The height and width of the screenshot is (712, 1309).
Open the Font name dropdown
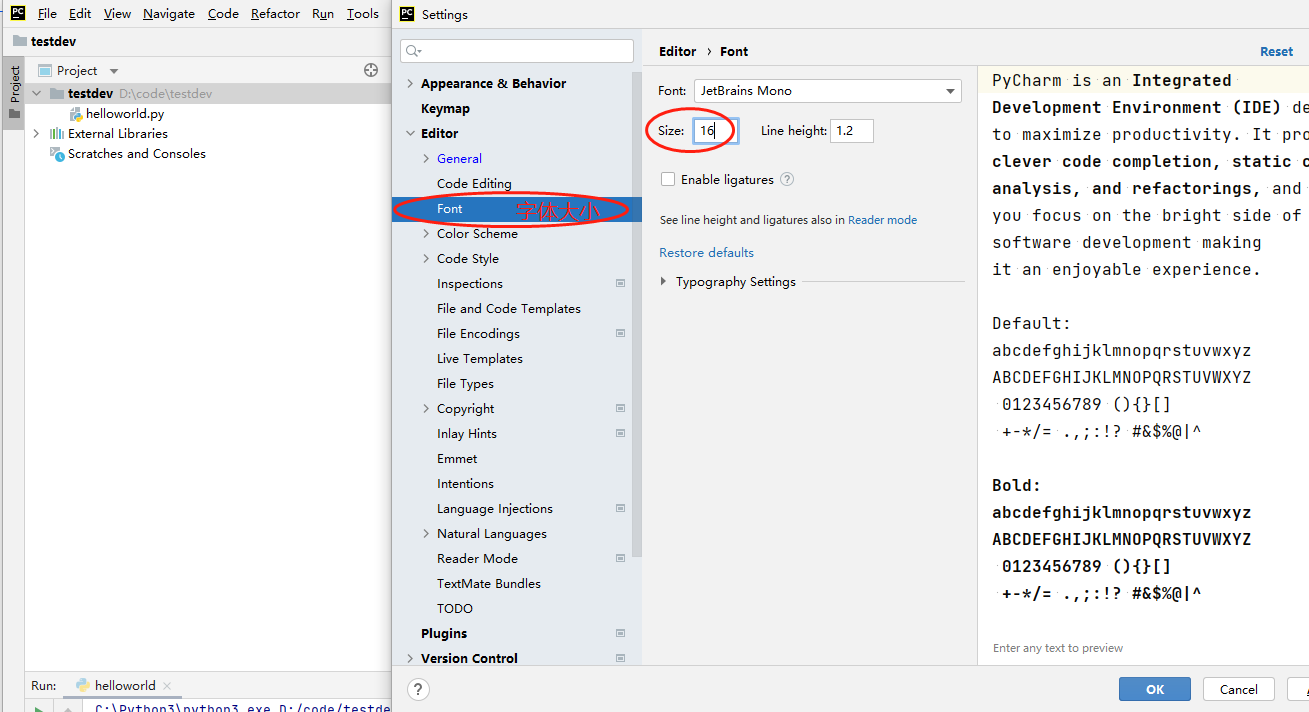pos(828,91)
